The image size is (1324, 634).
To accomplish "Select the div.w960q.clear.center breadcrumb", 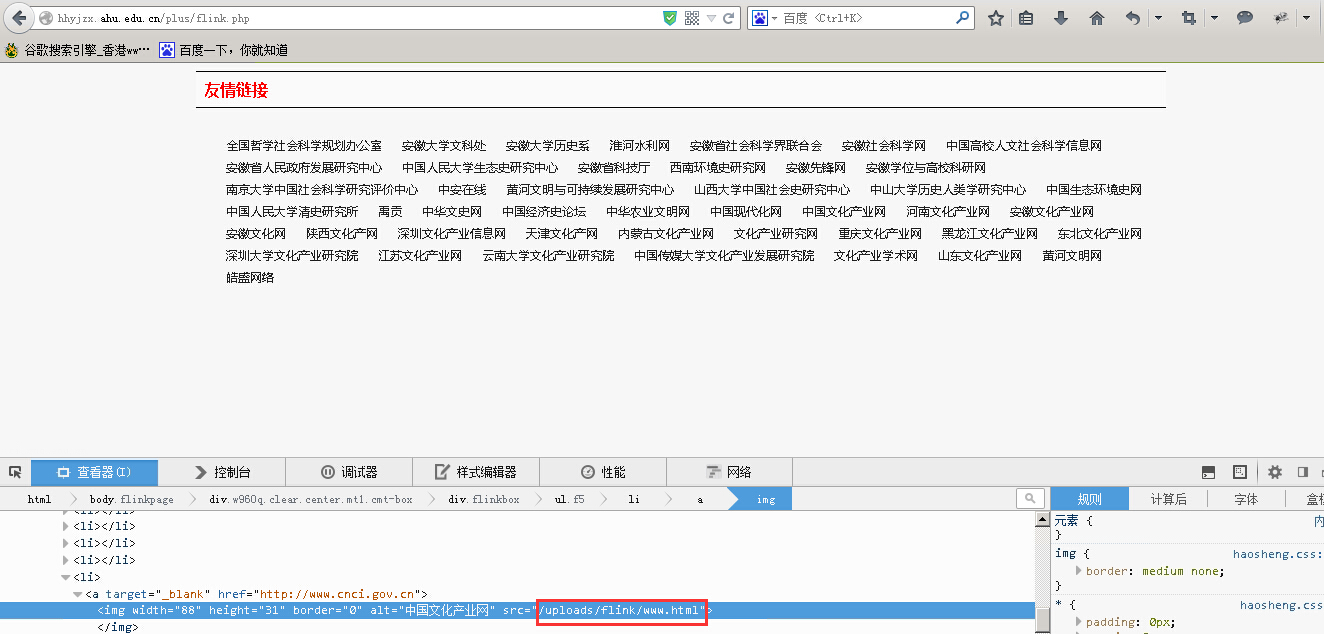I will 310,499.
